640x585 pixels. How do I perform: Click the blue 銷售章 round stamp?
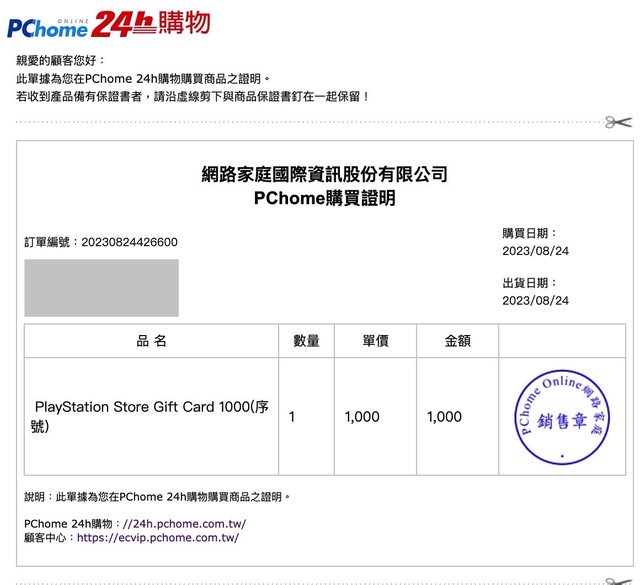pyautogui.click(x=562, y=417)
